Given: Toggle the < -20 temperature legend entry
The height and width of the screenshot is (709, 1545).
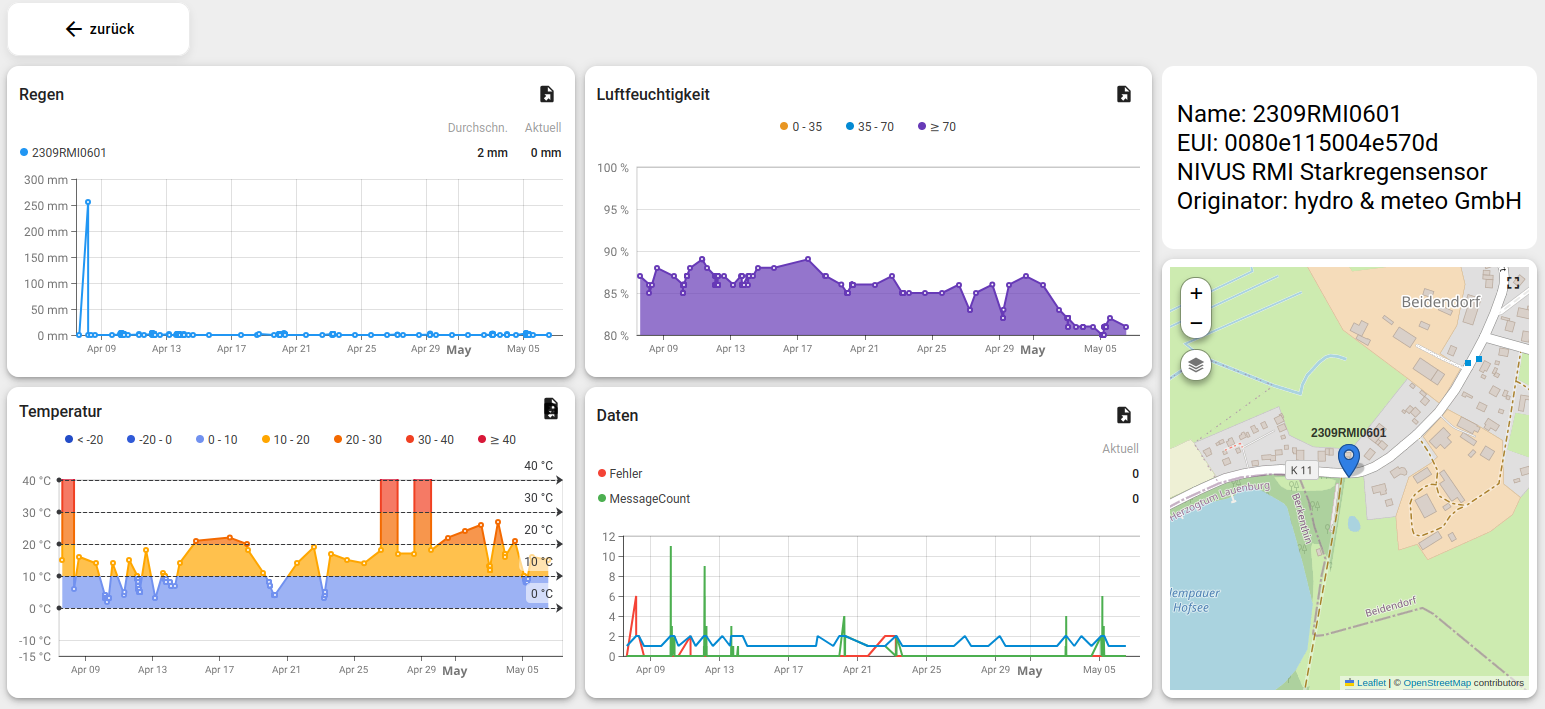Looking at the screenshot, I should pyautogui.click(x=85, y=440).
